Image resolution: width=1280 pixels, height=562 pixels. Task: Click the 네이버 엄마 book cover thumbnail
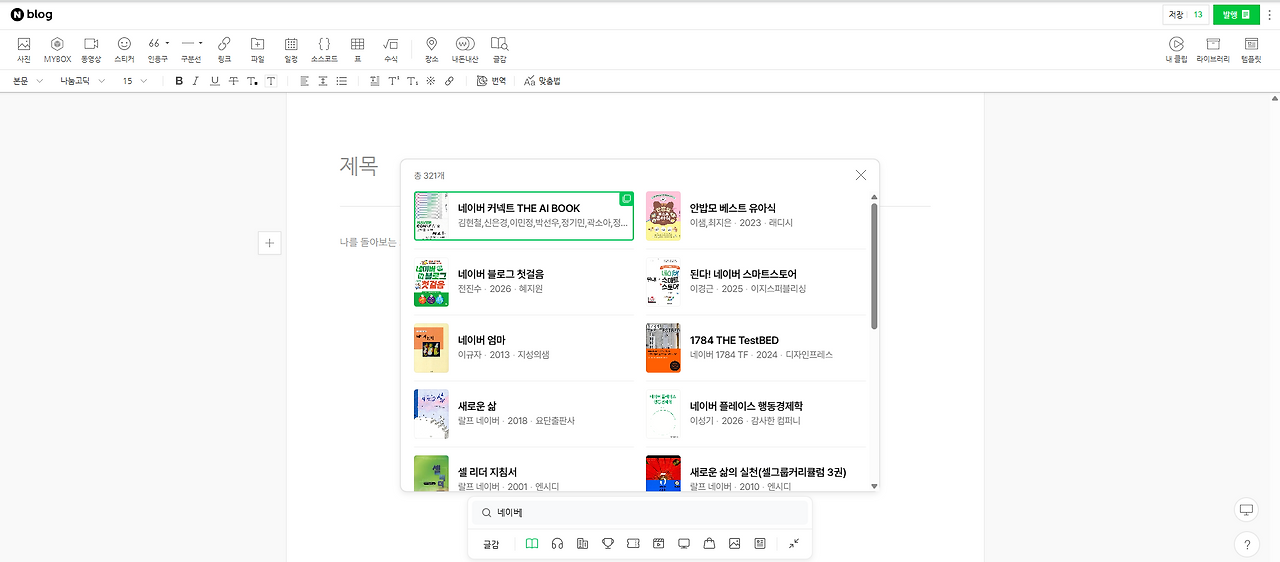point(431,348)
